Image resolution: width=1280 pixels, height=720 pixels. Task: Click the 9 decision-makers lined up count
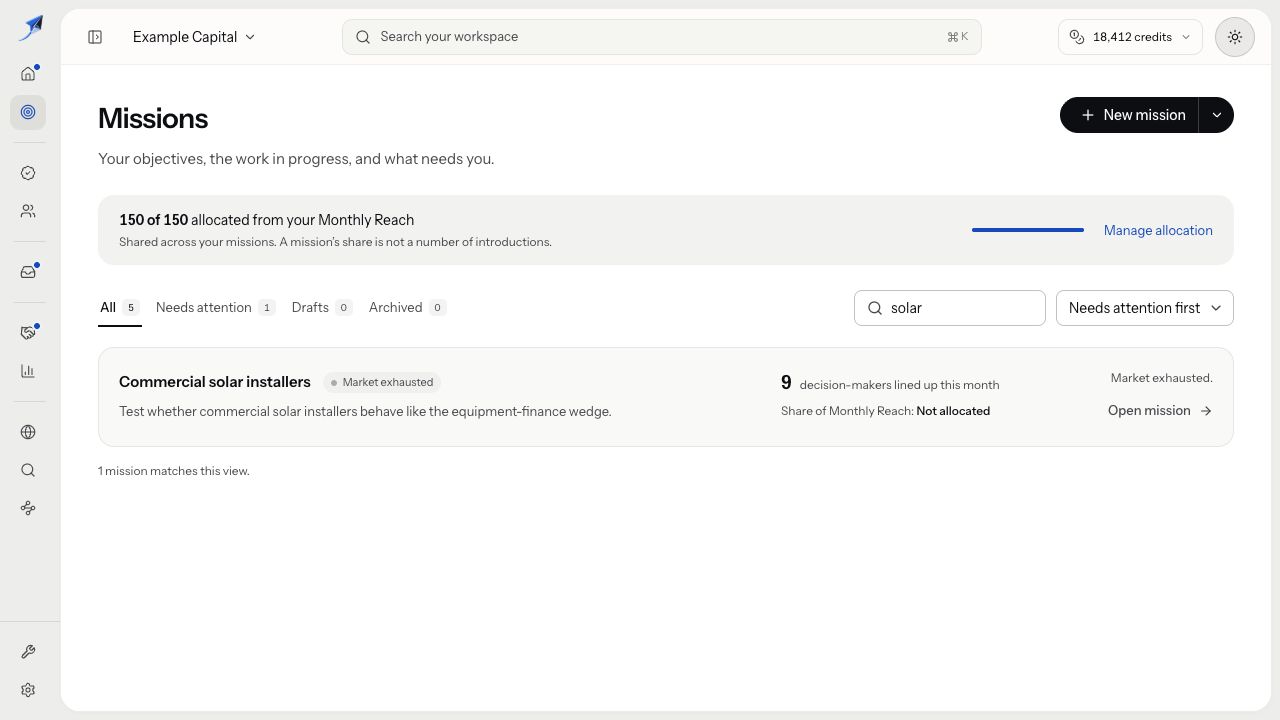pyautogui.click(x=890, y=383)
